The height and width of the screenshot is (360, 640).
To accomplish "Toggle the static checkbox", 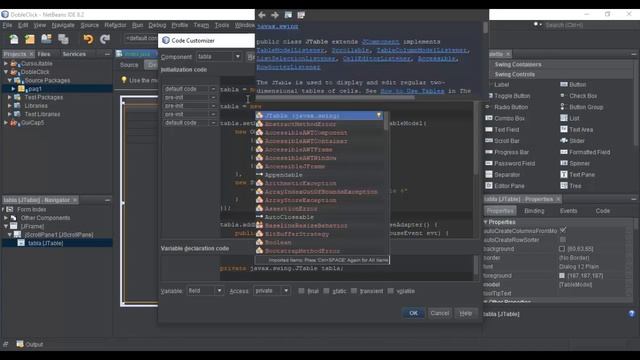I will click(x=326, y=291).
